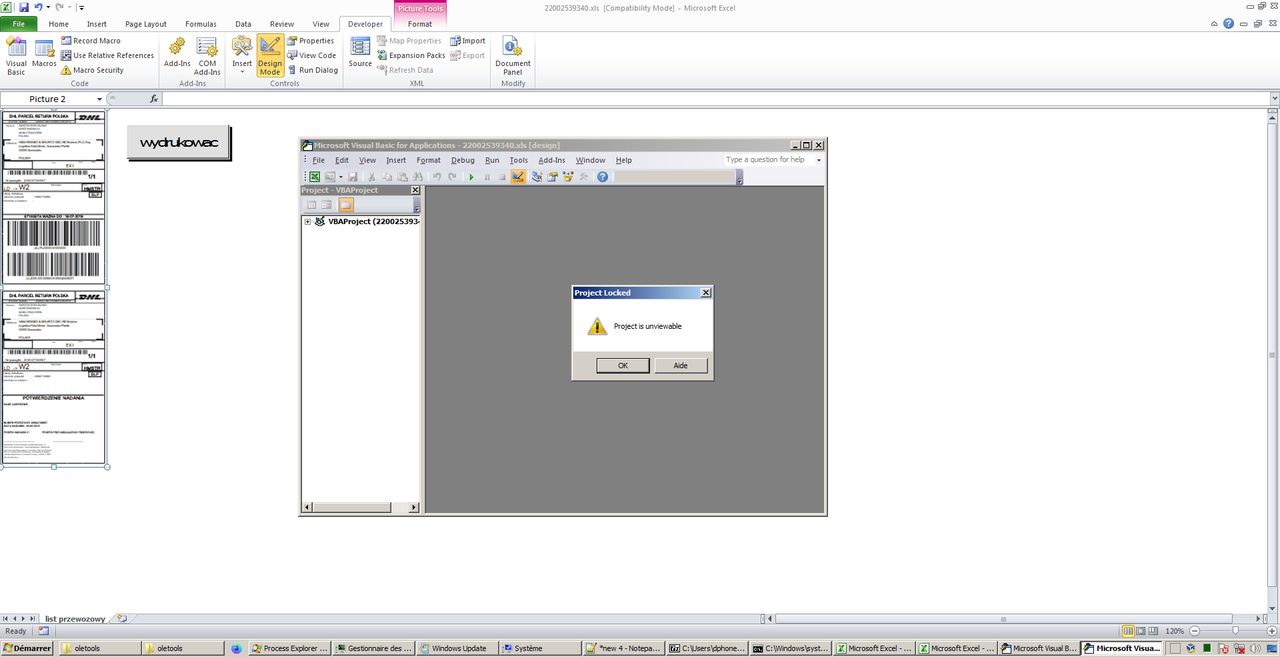The width and height of the screenshot is (1280, 657).
Task: Open Properties Window icon in VBA toolbar
Action: [x=552, y=177]
